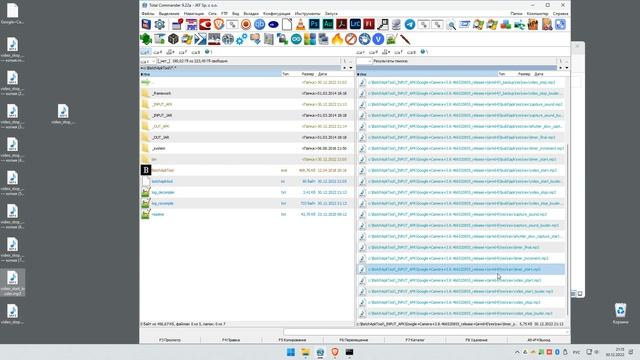This screenshot has height=360, width=640.
Task: Open File Explorer from taskbar
Action: click(x=305, y=352)
